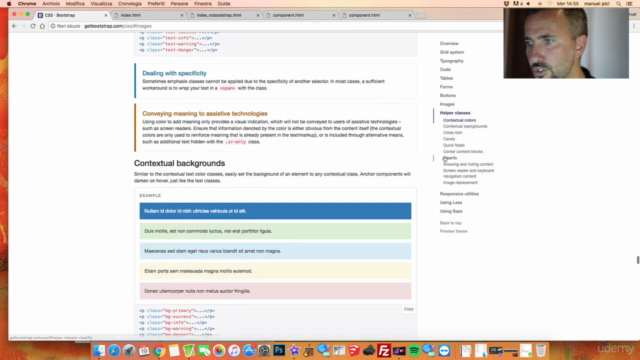Open App Store from the dock
The width and height of the screenshot is (640, 360).
[x=249, y=351]
